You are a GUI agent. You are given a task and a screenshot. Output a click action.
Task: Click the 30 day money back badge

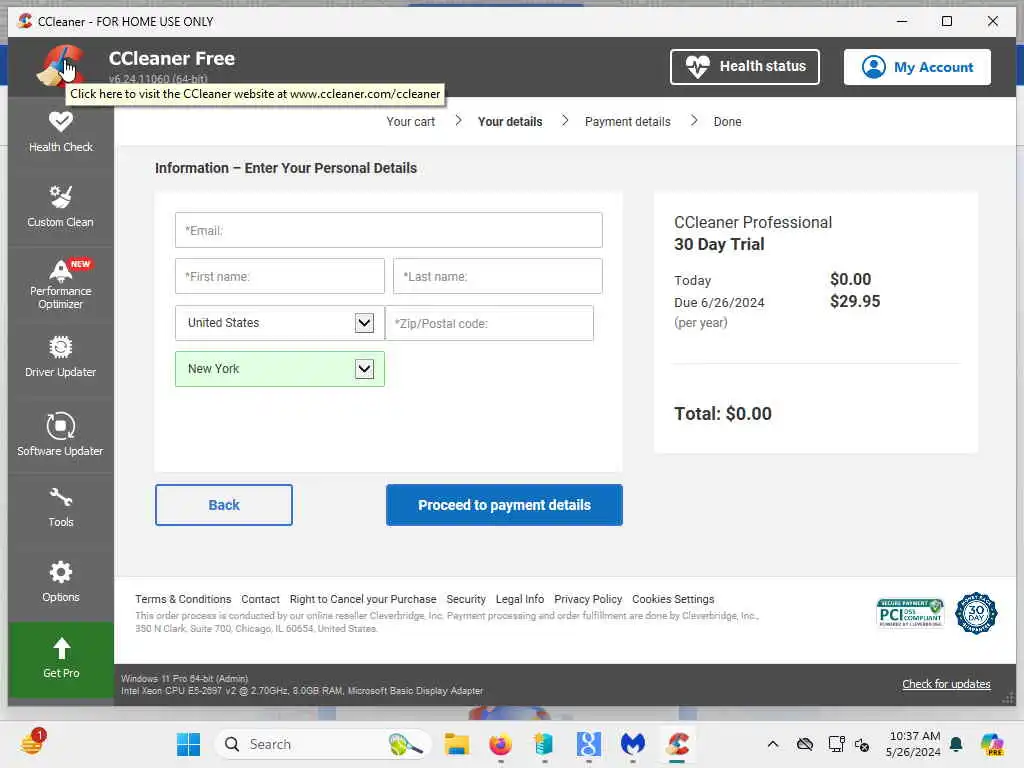click(x=976, y=613)
